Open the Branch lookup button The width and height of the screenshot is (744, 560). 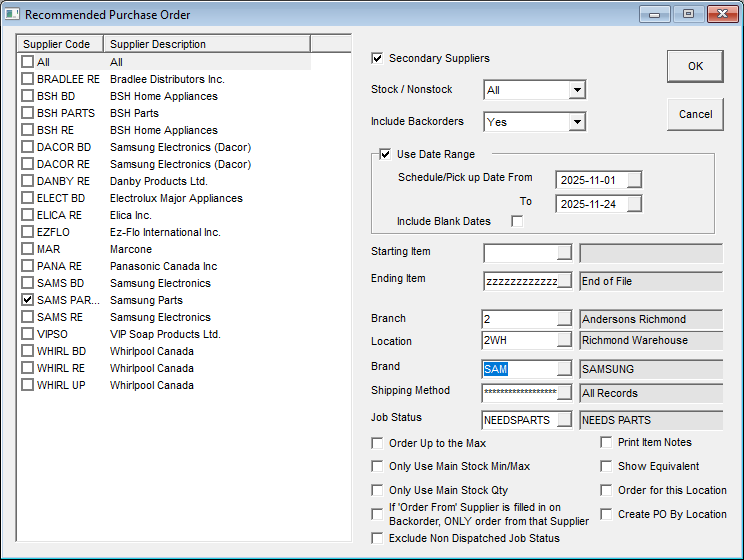(565, 319)
